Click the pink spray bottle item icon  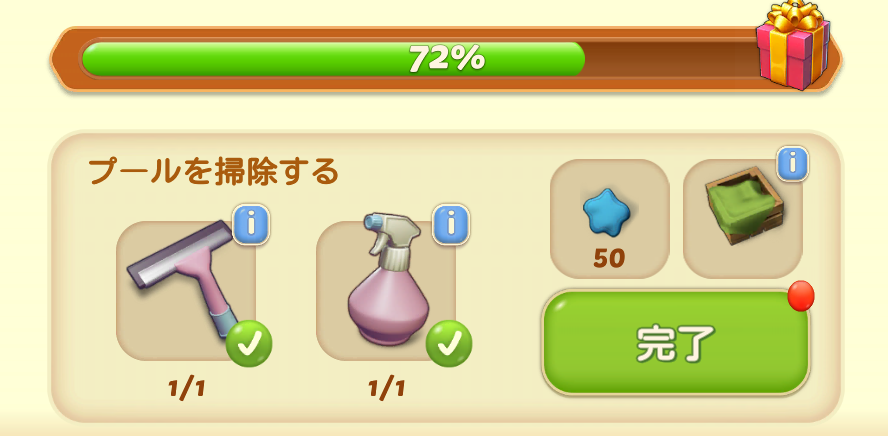(386, 279)
